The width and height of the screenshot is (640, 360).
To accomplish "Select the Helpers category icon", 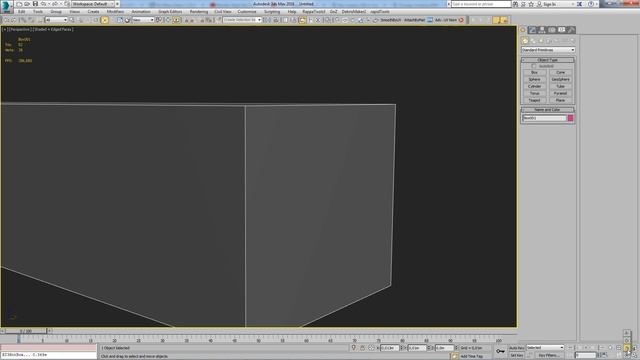I will point(557,41).
